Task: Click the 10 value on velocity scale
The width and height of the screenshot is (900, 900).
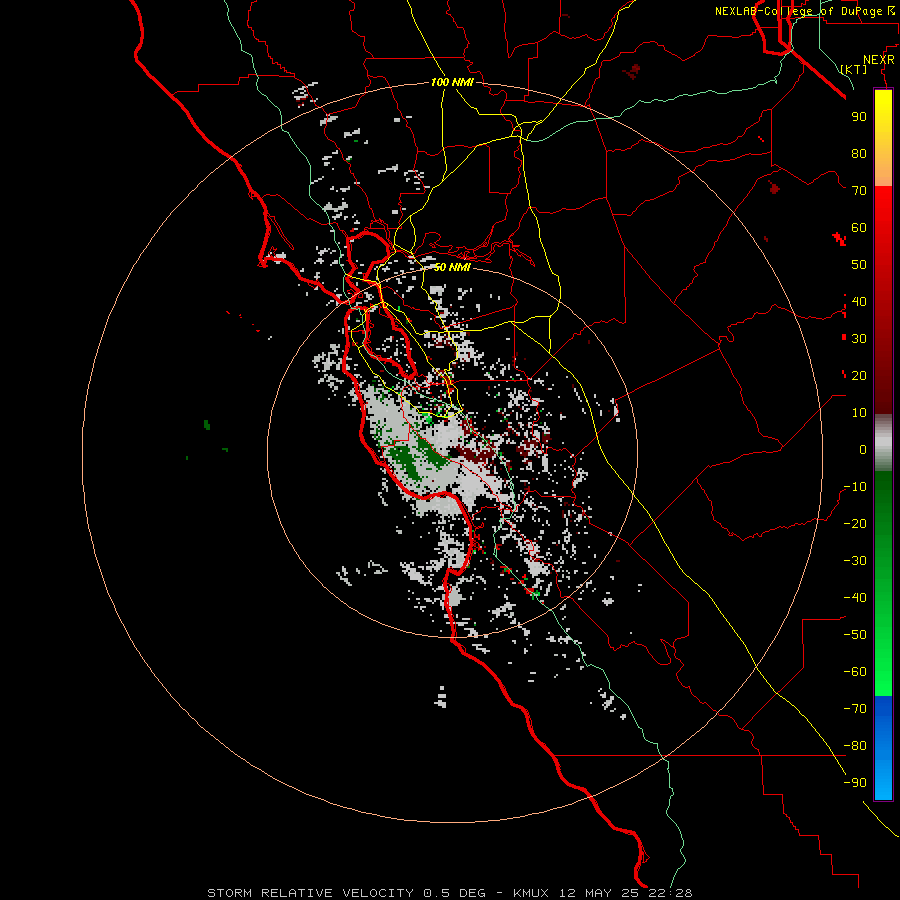Action: [x=859, y=413]
